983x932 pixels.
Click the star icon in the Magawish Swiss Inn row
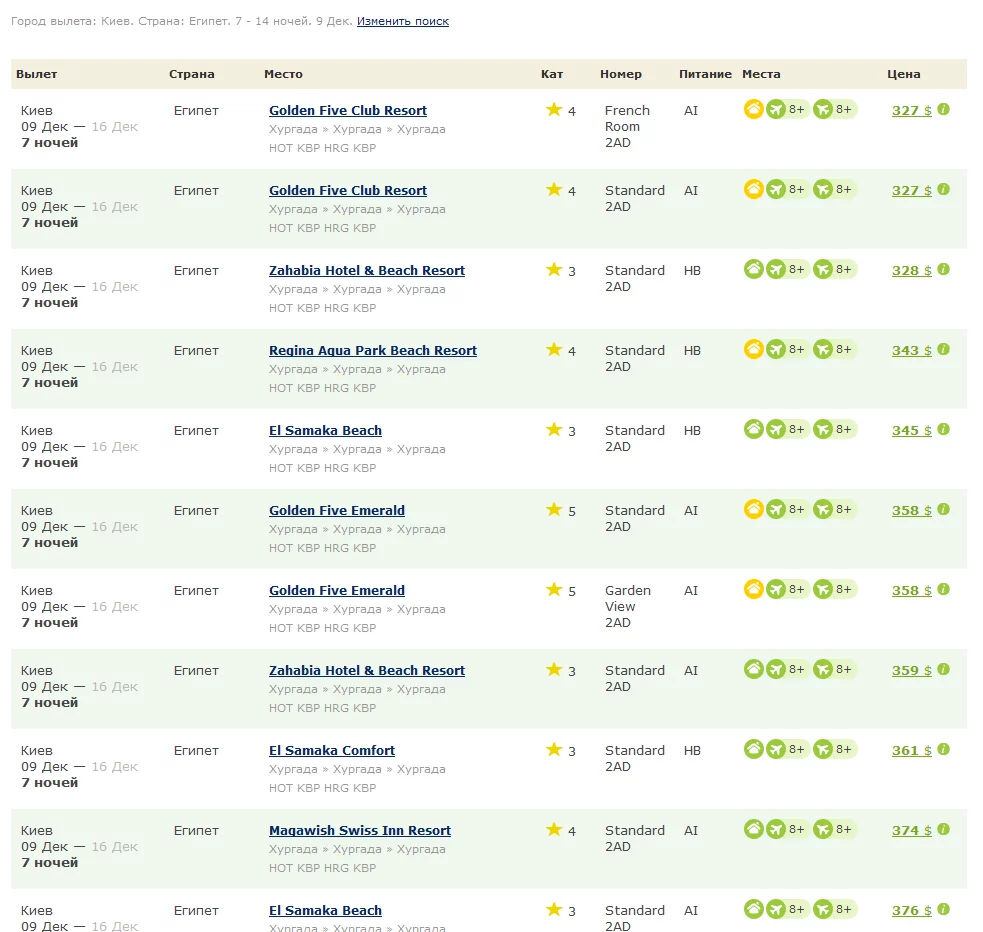click(x=554, y=830)
